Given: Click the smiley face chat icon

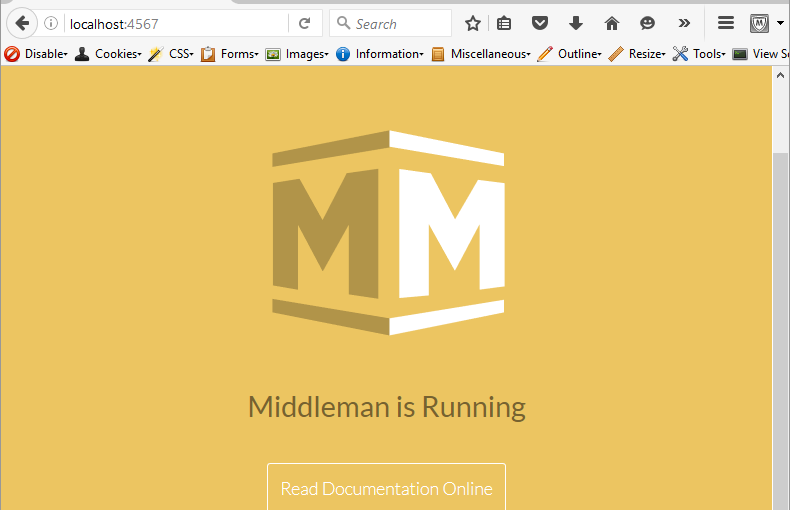Looking at the screenshot, I should click(x=647, y=23).
